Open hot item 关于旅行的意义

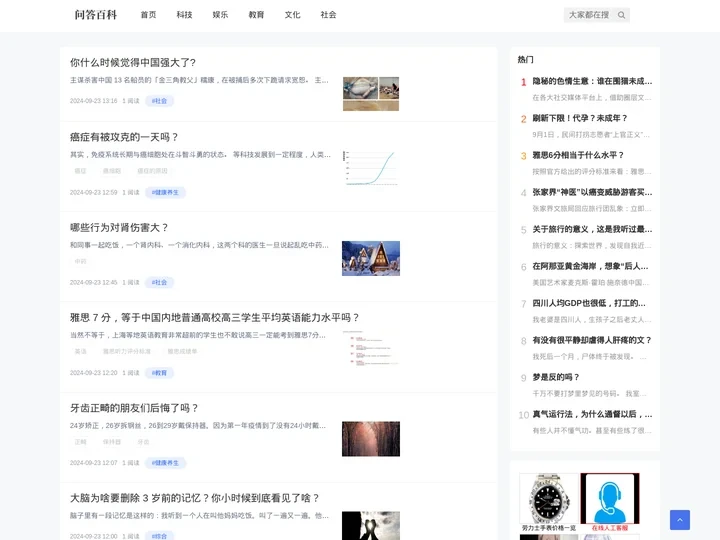(592, 229)
